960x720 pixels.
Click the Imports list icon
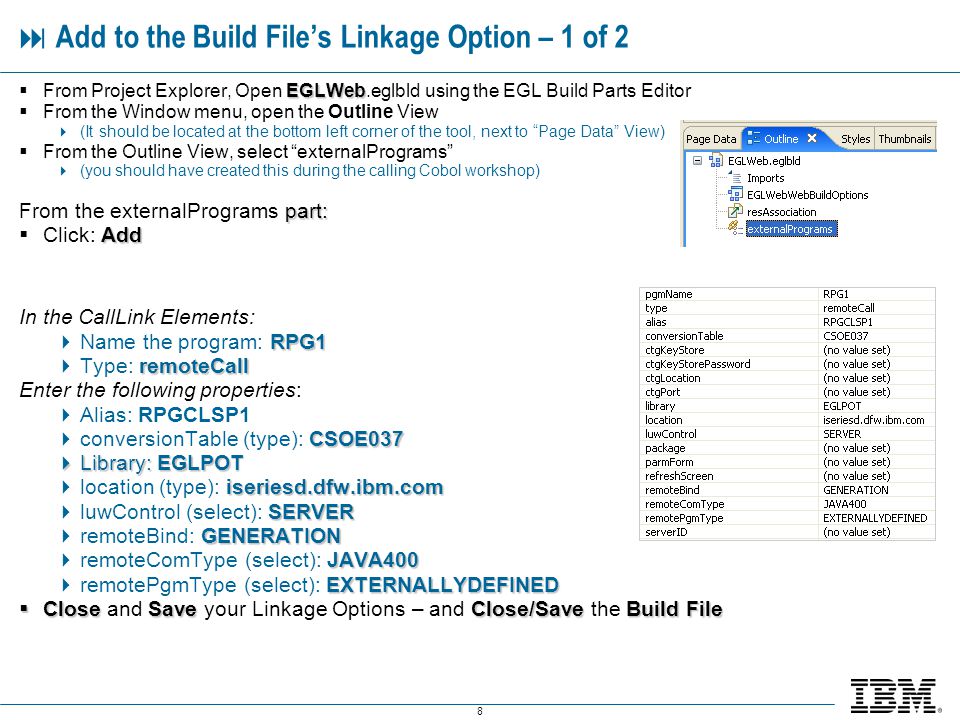tap(735, 178)
